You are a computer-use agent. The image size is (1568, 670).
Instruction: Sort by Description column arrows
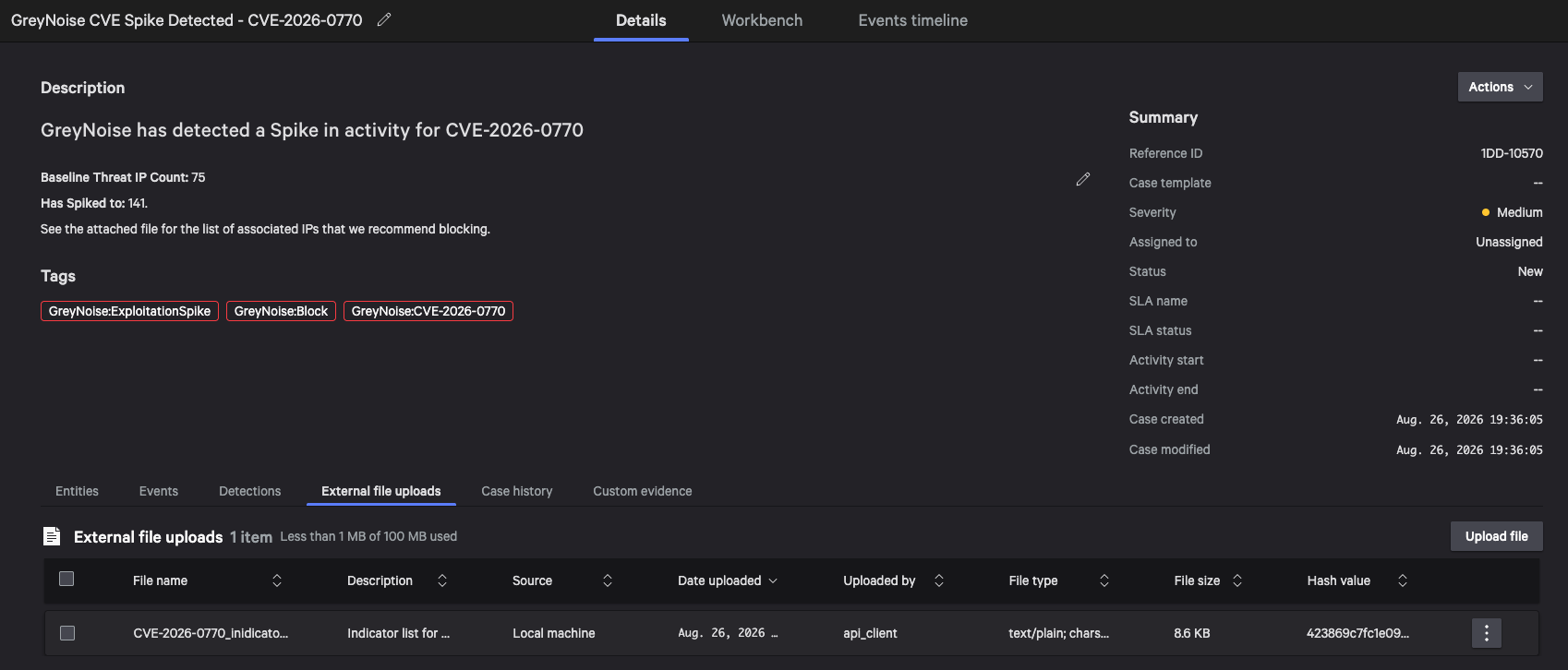pos(442,580)
